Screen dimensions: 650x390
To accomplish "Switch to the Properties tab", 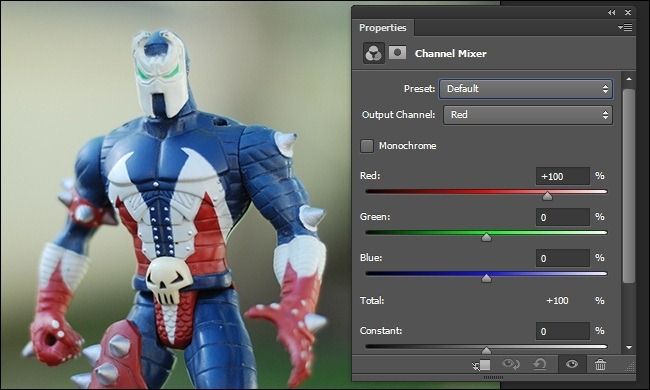I will (x=382, y=28).
